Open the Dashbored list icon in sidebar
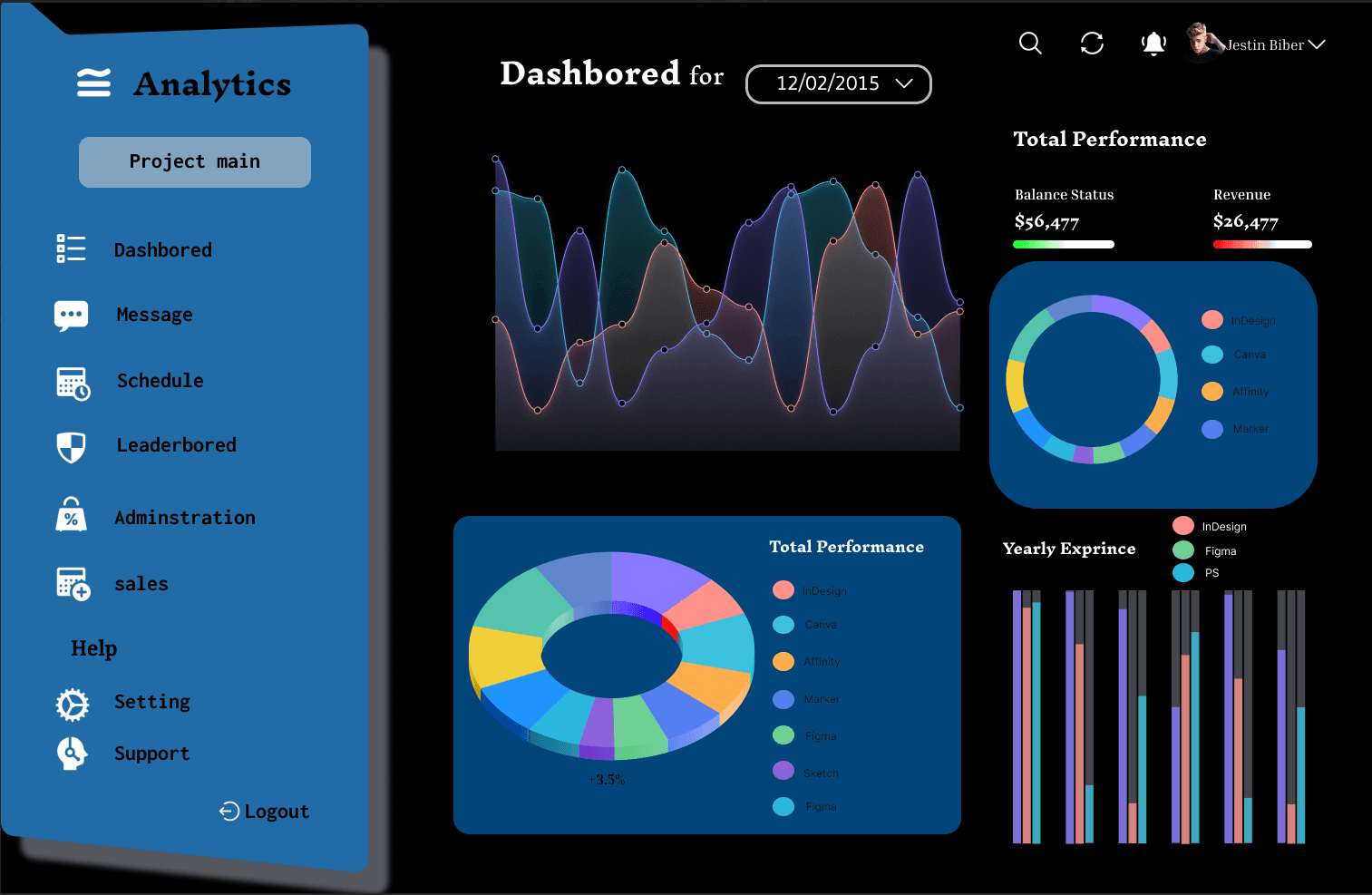The width and height of the screenshot is (1372, 895). (x=71, y=248)
